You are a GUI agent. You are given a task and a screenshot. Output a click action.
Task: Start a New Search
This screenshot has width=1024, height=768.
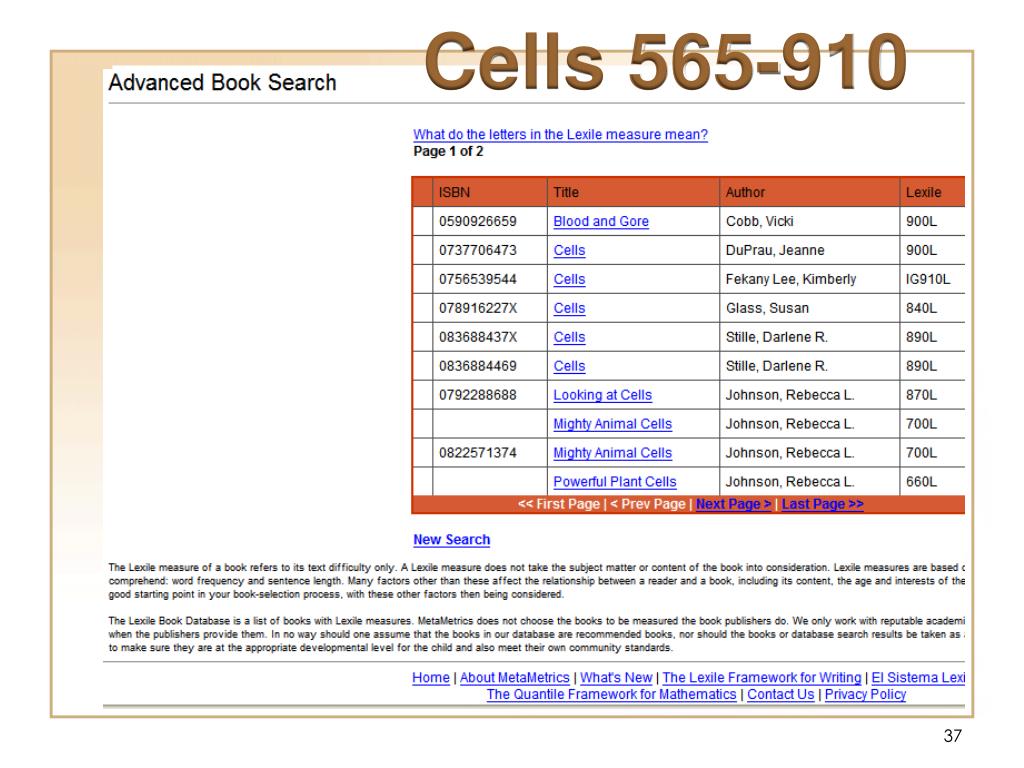point(451,539)
